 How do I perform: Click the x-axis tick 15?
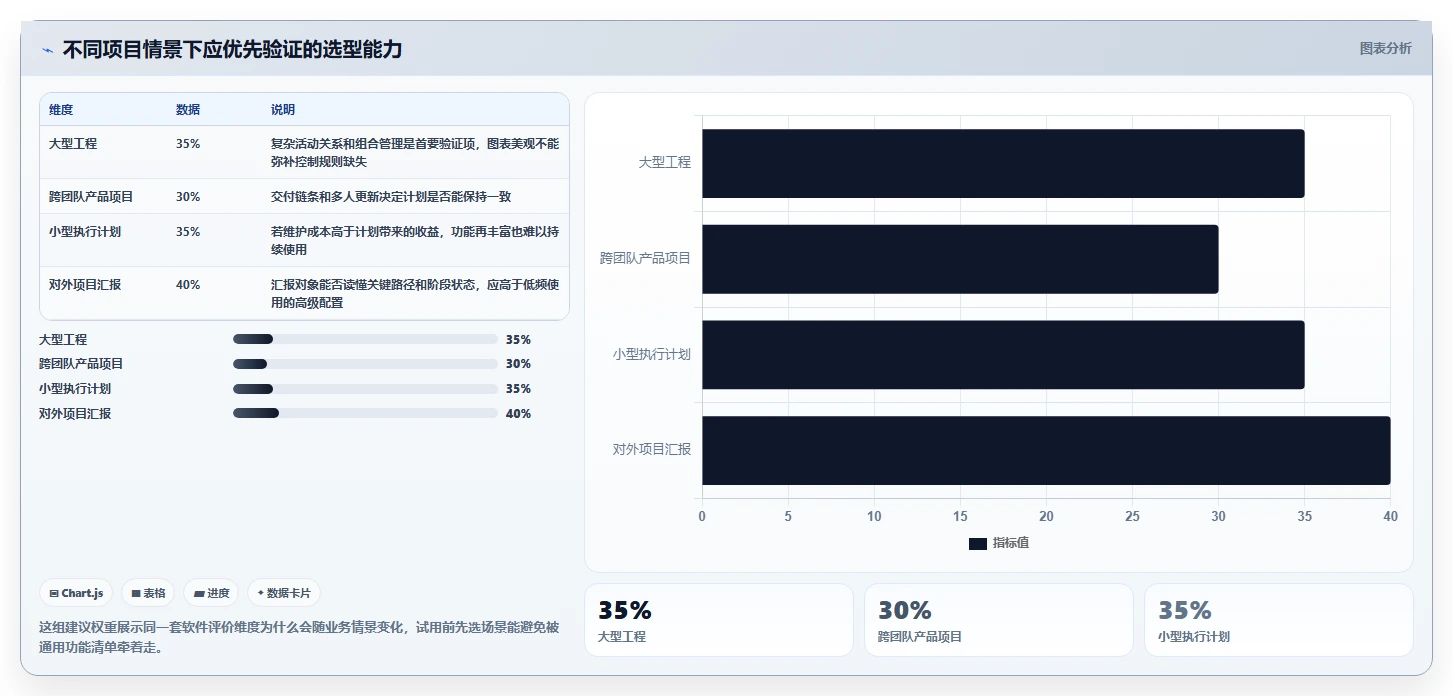(x=960, y=517)
